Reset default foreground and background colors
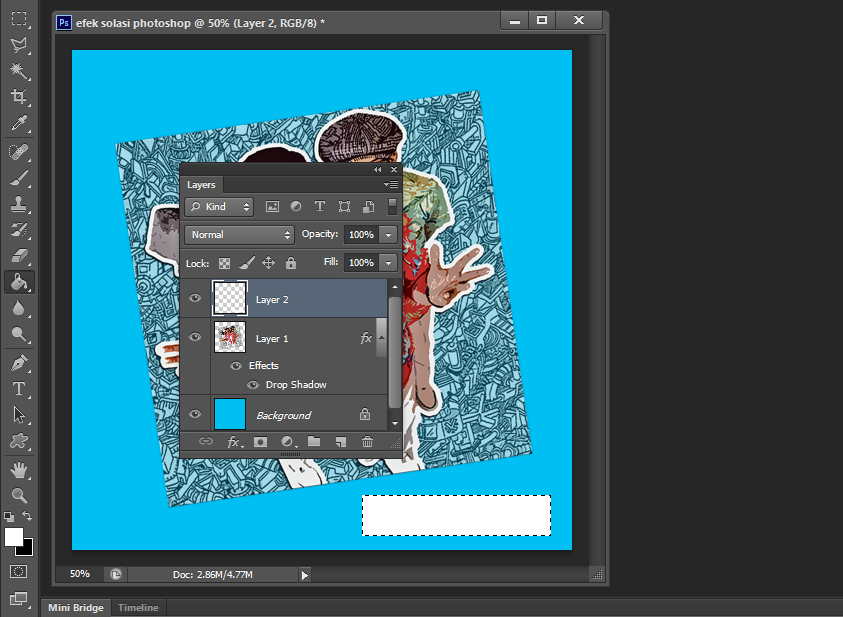 coord(9,516)
